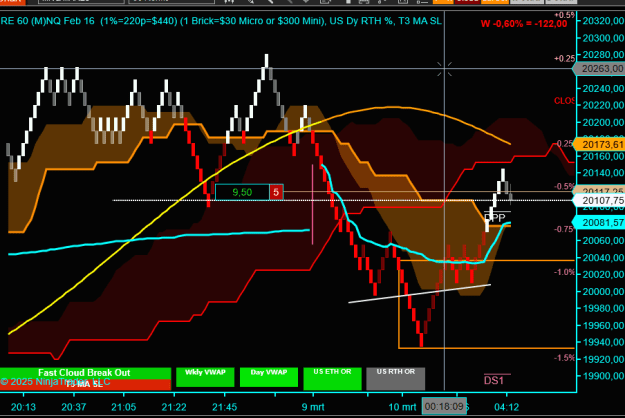The height and width of the screenshot is (418, 625).
Task: Click the cyan 20081,57 price marker
Action: (x=599, y=223)
